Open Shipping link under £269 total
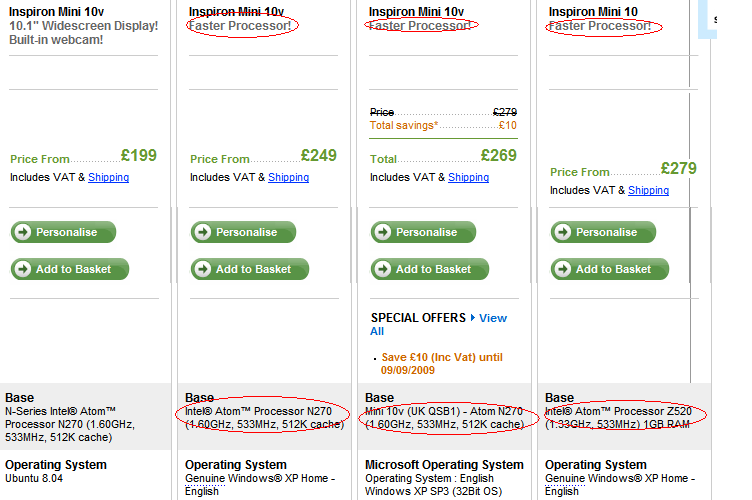The height and width of the screenshot is (500, 752). coord(469,177)
